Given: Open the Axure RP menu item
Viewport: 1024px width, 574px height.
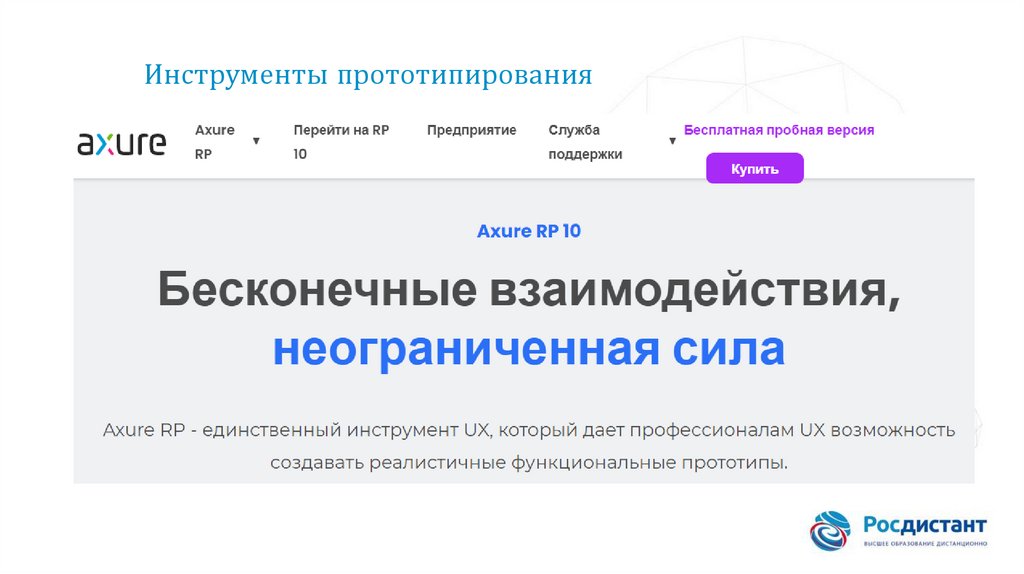Looking at the screenshot, I should 214,142.
